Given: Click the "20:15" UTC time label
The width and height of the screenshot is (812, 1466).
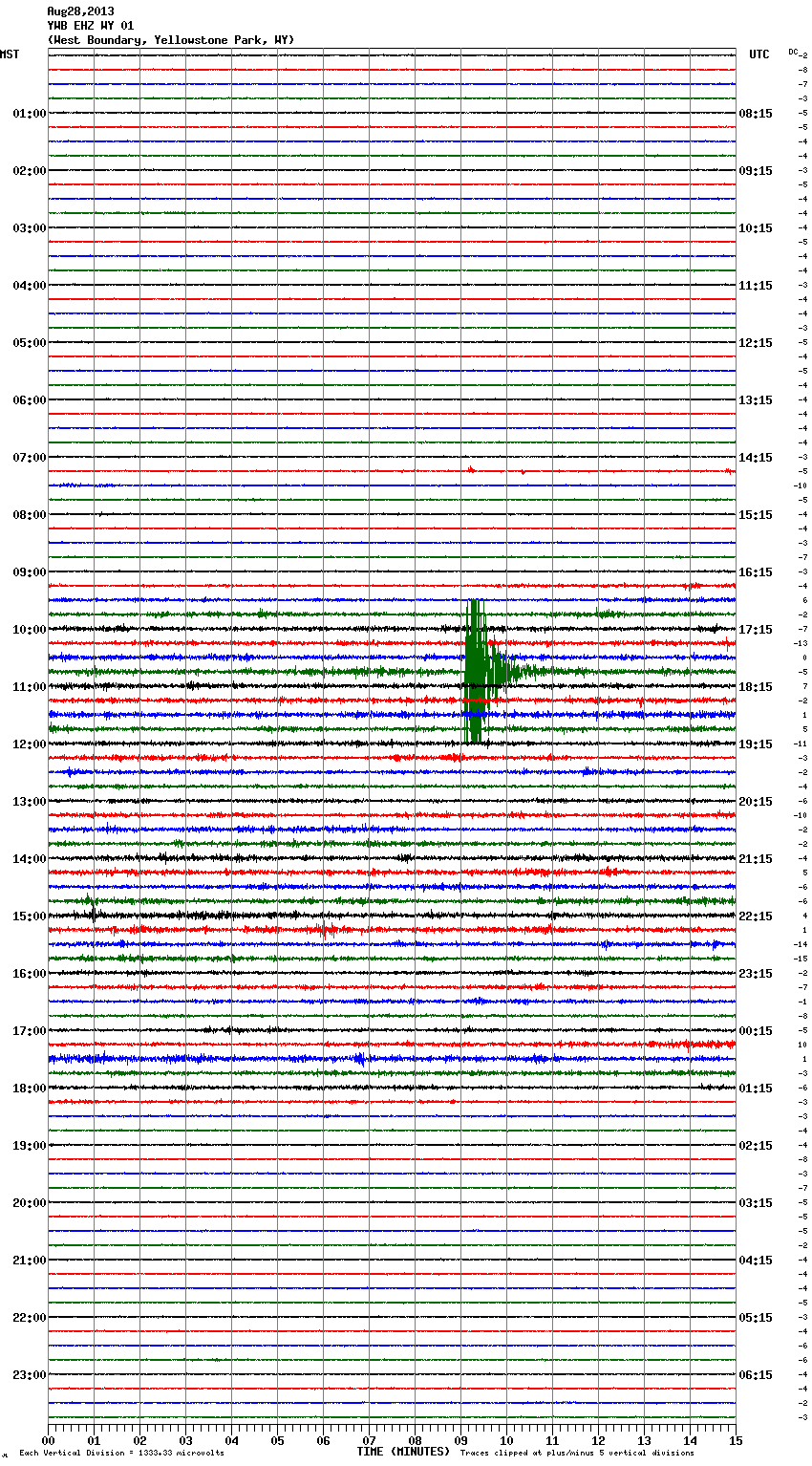Looking at the screenshot, I should click(756, 802).
